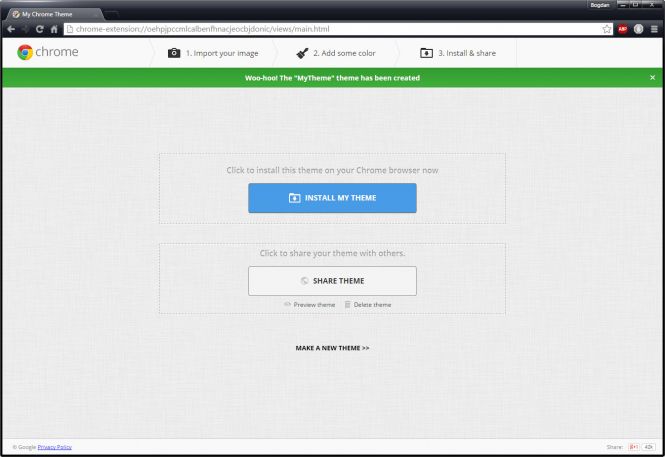Click the page icon in the address bar
665x457 pixels.
coord(70,29)
